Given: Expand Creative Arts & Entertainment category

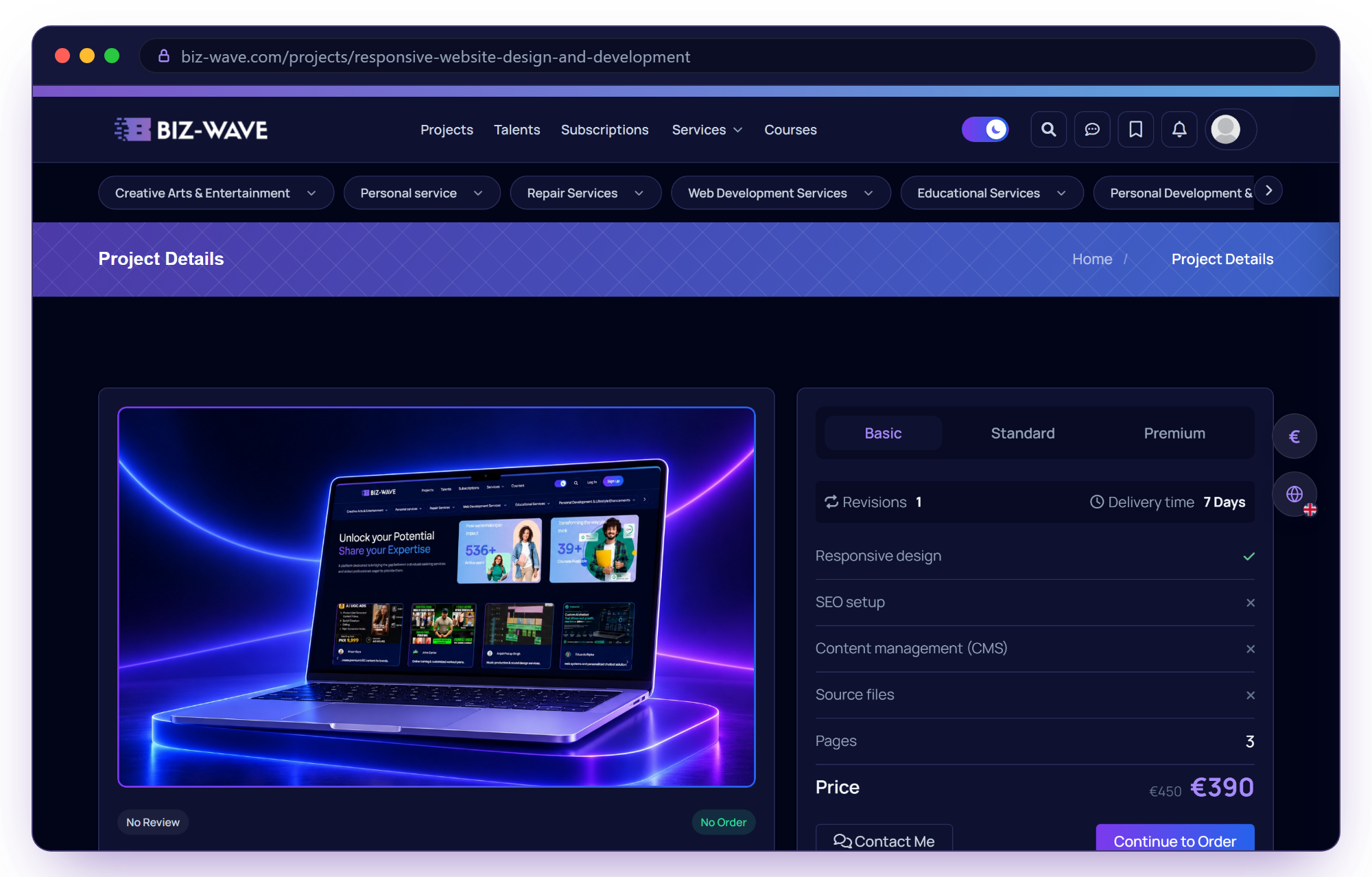Looking at the screenshot, I should [216, 193].
